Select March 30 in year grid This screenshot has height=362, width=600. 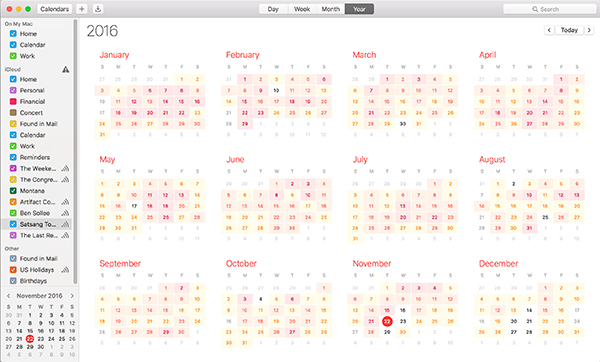pyautogui.click(x=403, y=124)
